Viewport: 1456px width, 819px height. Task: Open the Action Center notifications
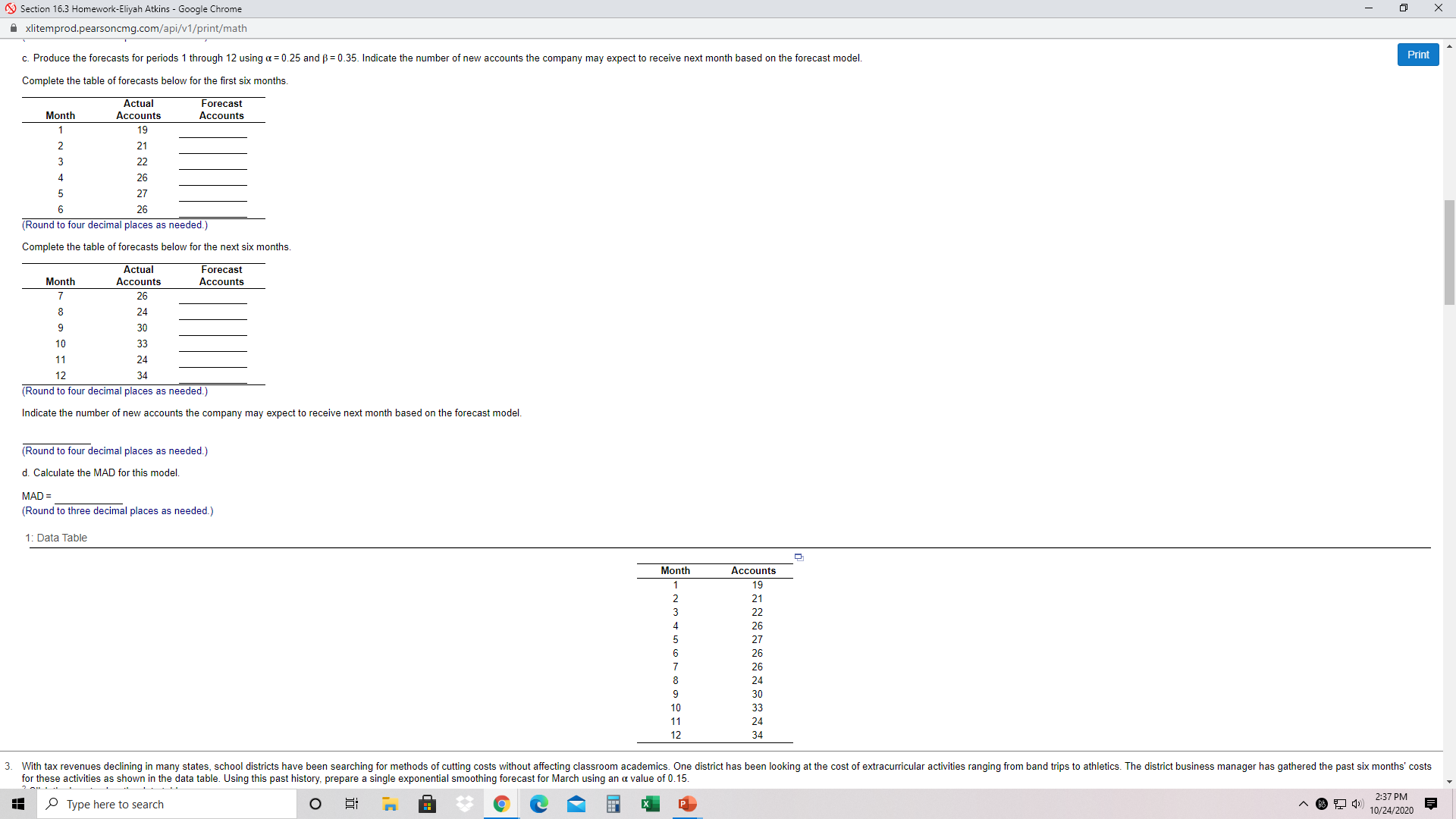[x=1430, y=804]
